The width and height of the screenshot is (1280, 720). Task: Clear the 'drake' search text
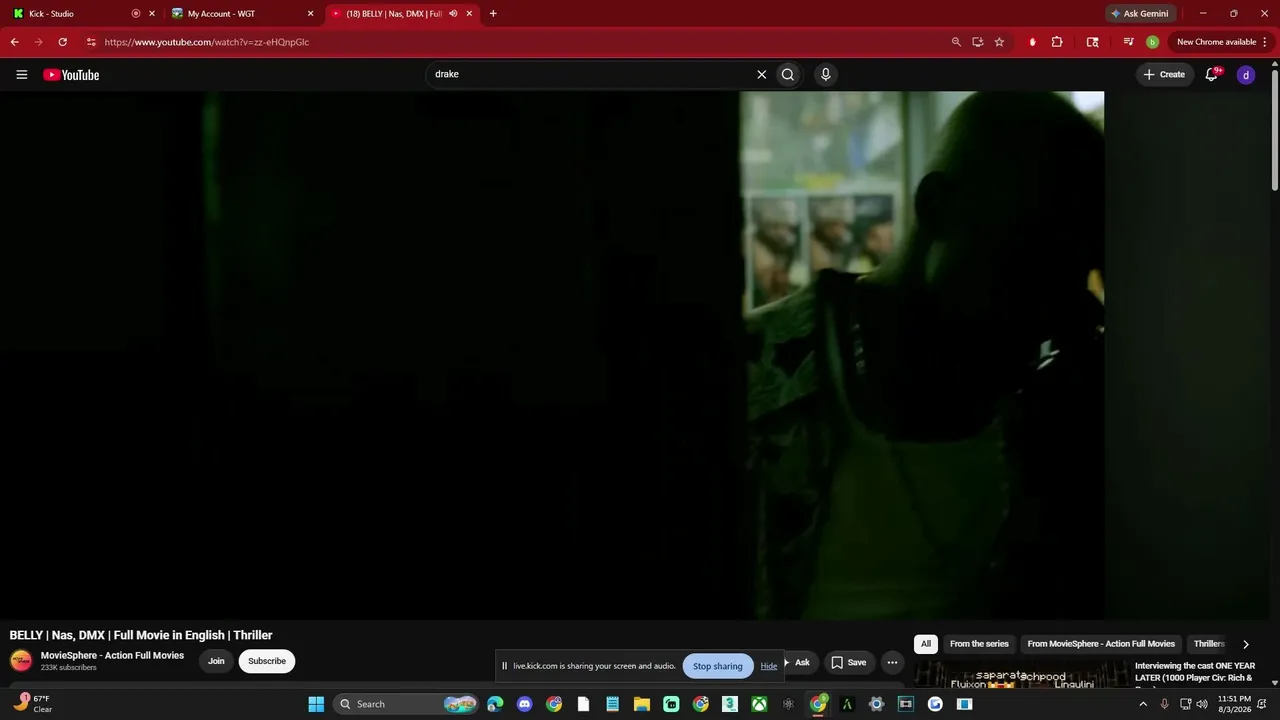tap(761, 74)
